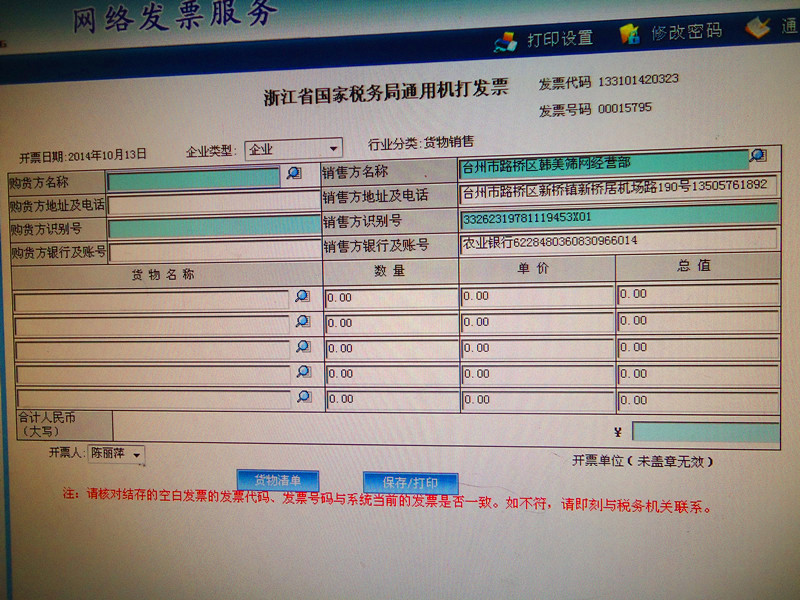Screen dimensions: 800x600
Task: Click invoice code 133101420323
Action: click(638, 80)
